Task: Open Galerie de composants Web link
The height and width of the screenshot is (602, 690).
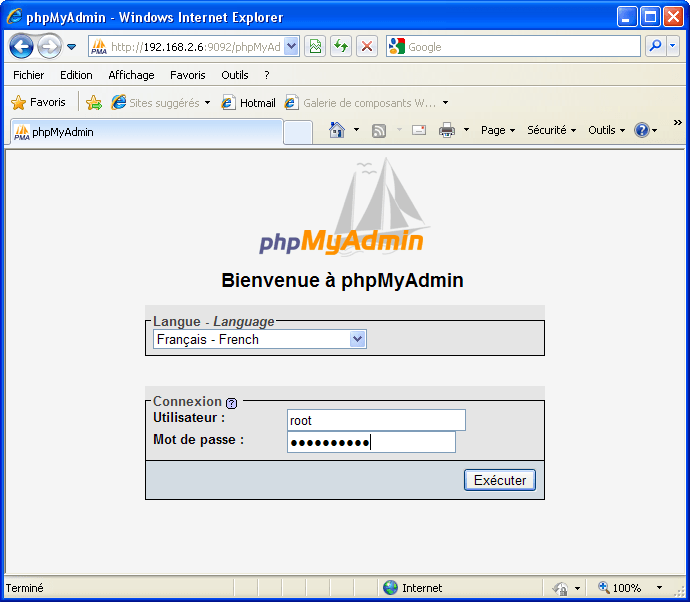Action: pos(360,103)
